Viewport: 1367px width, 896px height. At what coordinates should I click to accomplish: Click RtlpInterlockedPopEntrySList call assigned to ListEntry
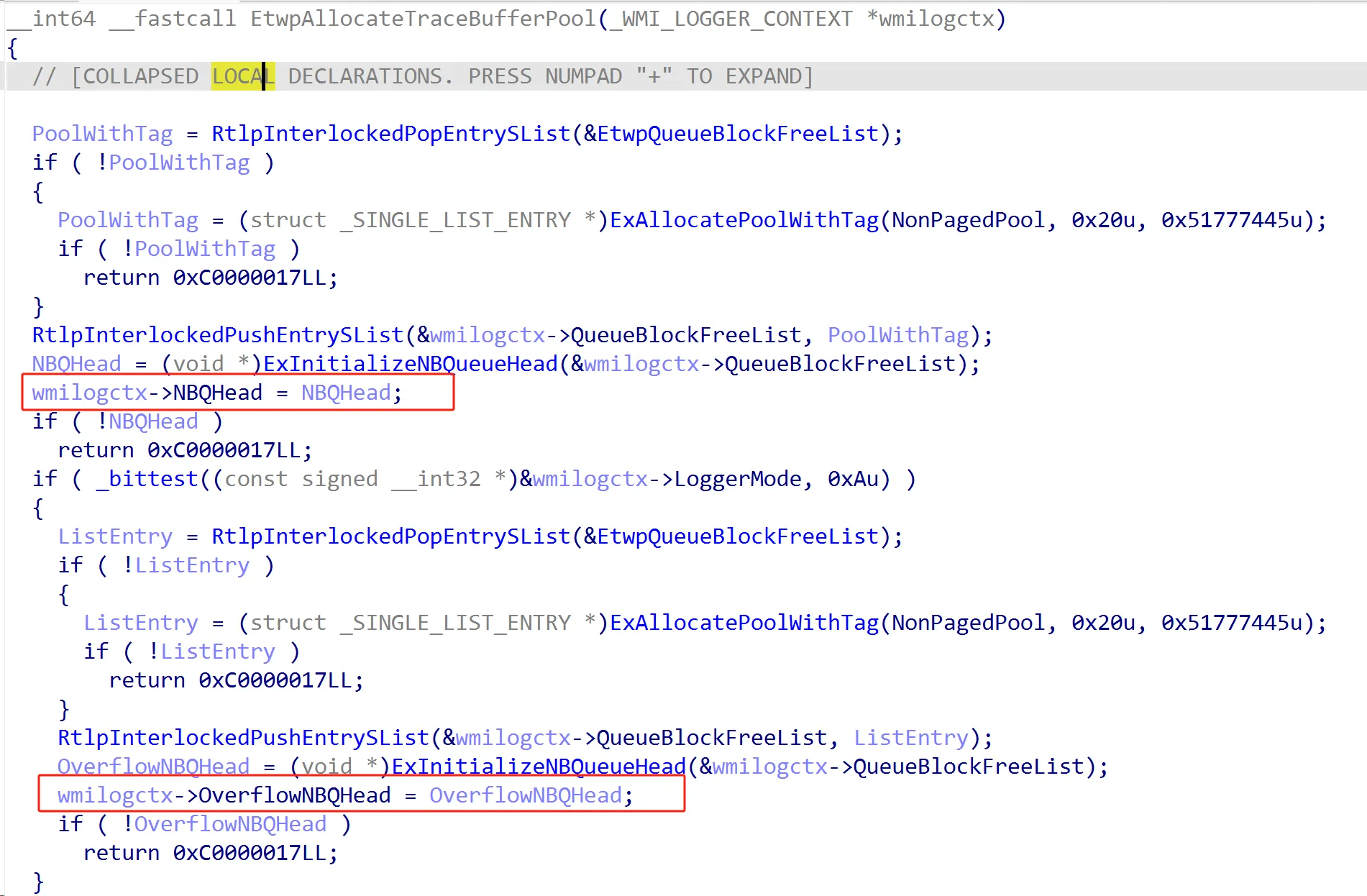(390, 536)
